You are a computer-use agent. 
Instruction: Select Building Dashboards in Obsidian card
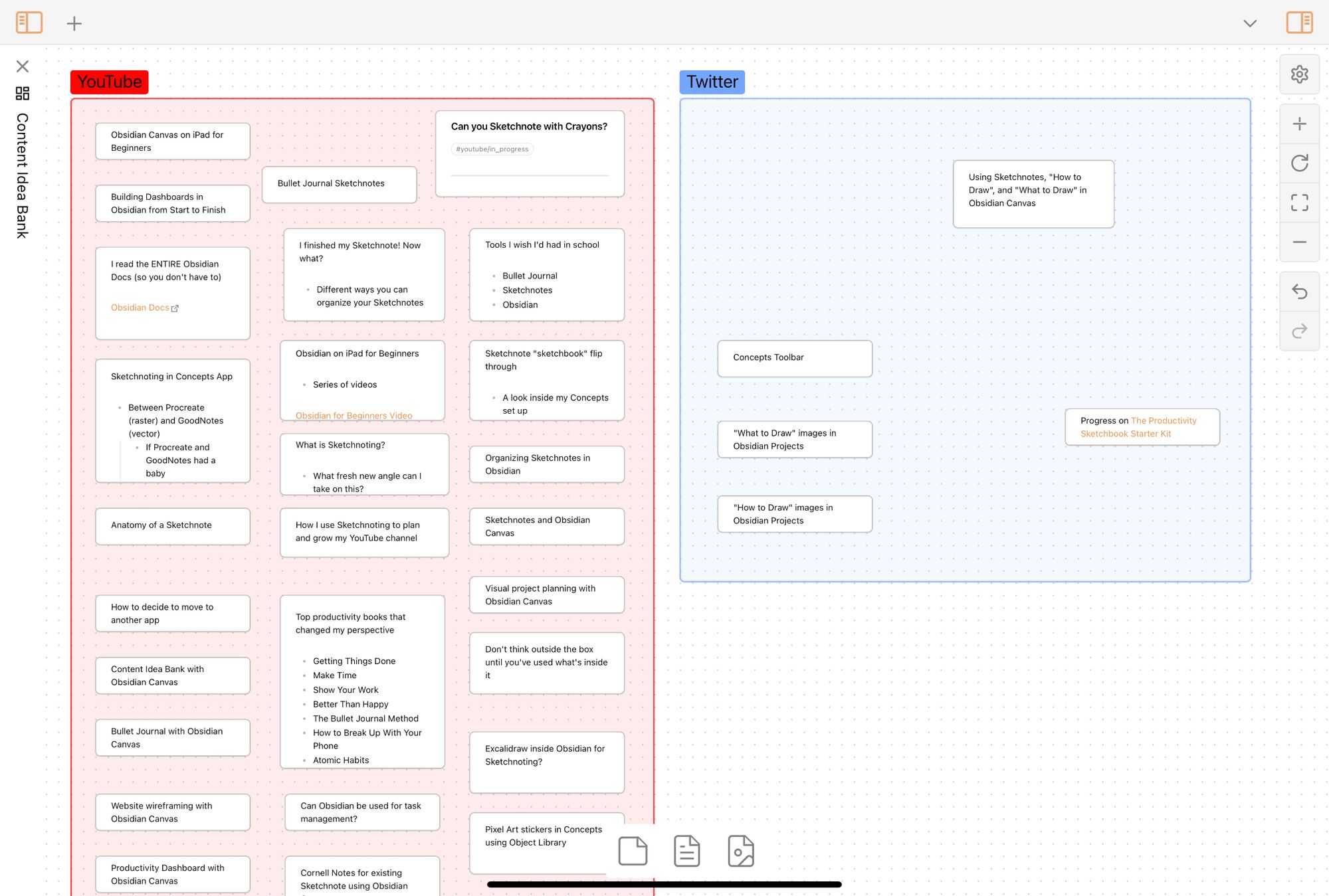[173, 203]
